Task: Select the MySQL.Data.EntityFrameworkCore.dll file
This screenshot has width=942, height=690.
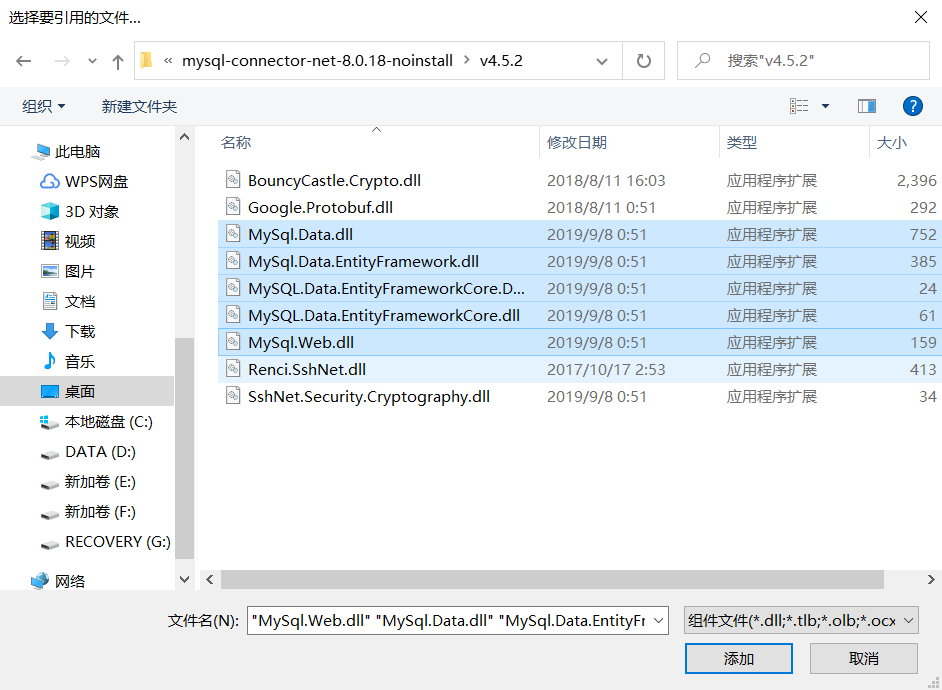Action: click(x=580, y=315)
